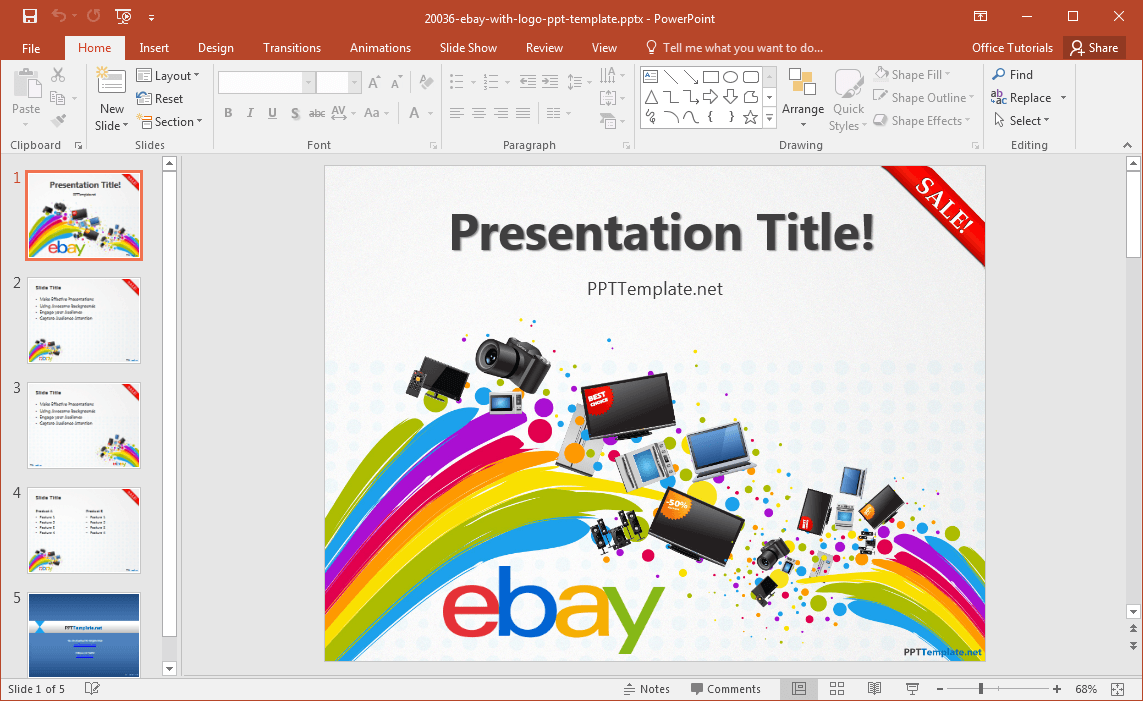This screenshot has width=1143, height=701.
Task: Toggle Normal view button in status bar
Action: pos(799,689)
